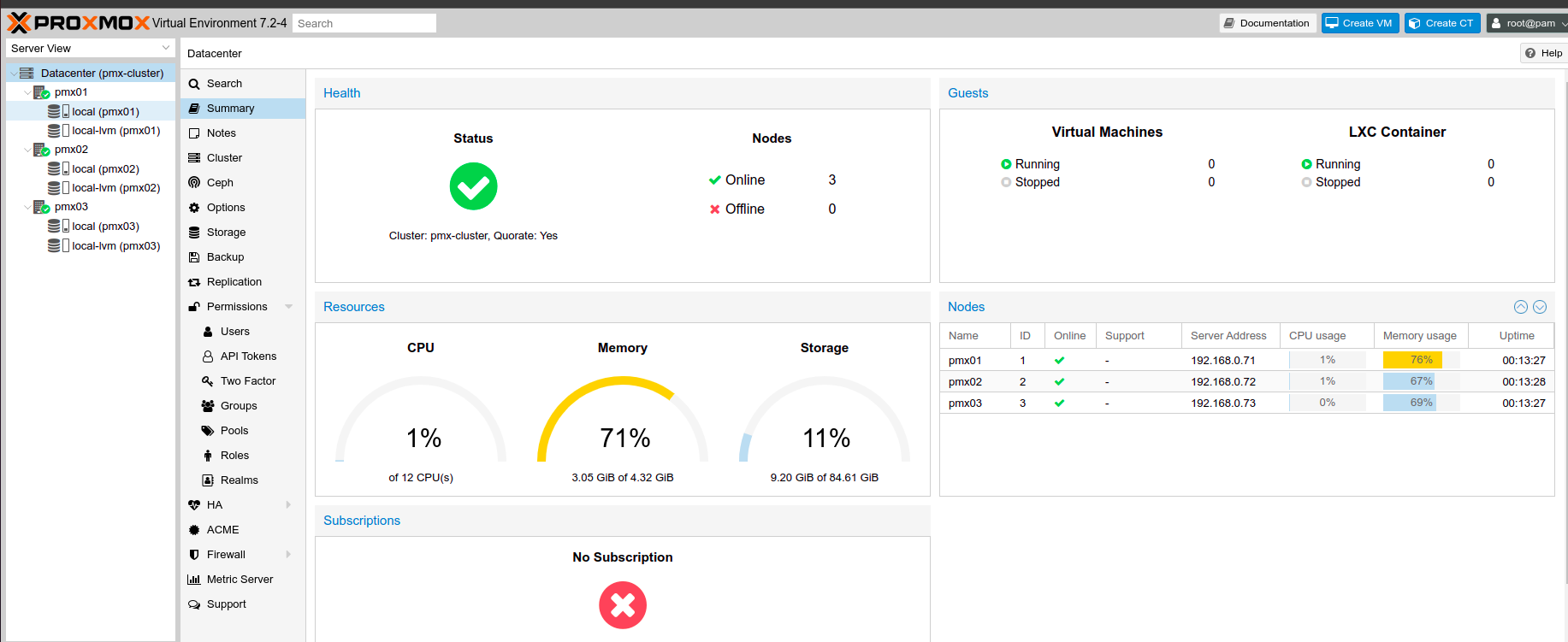Click the Metric Server chart icon
The image size is (1568, 642).
tap(194, 580)
